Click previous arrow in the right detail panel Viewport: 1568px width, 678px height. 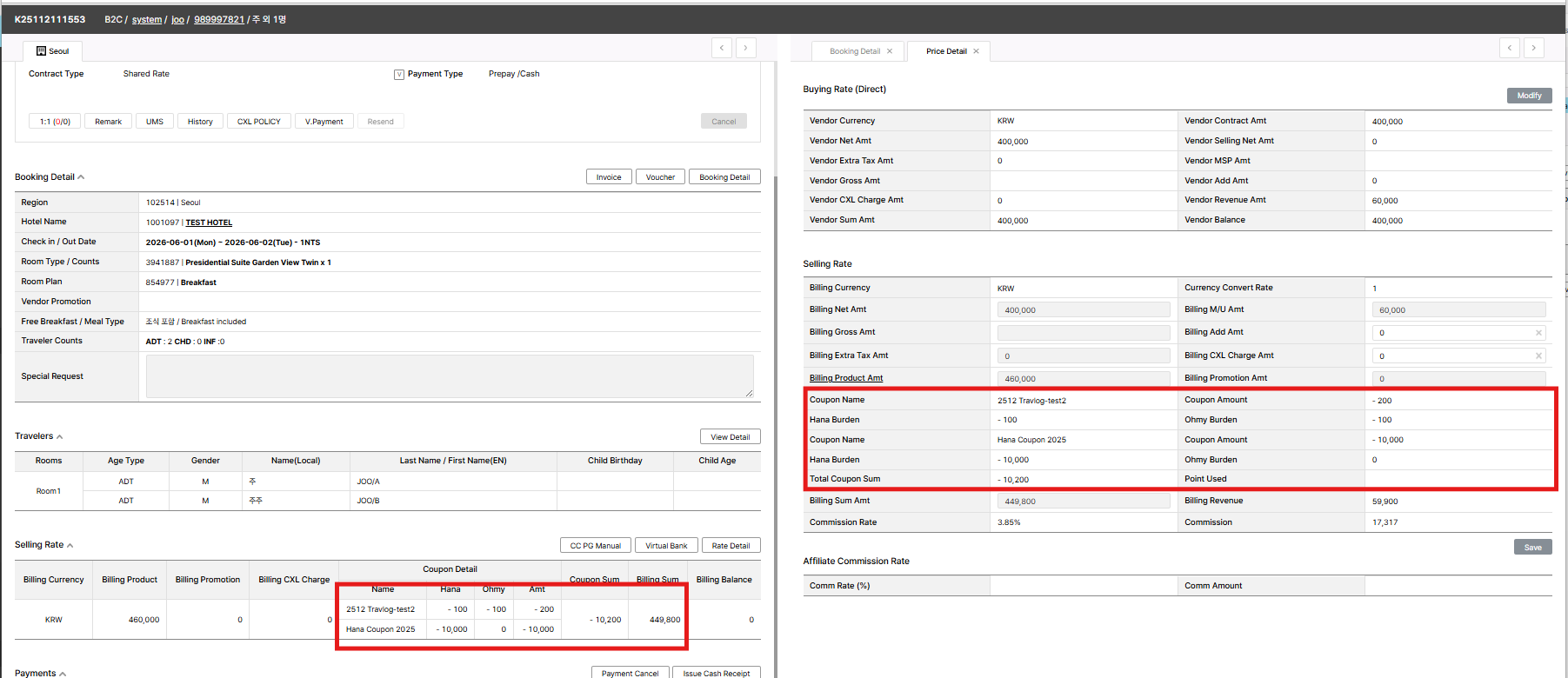[1510, 48]
